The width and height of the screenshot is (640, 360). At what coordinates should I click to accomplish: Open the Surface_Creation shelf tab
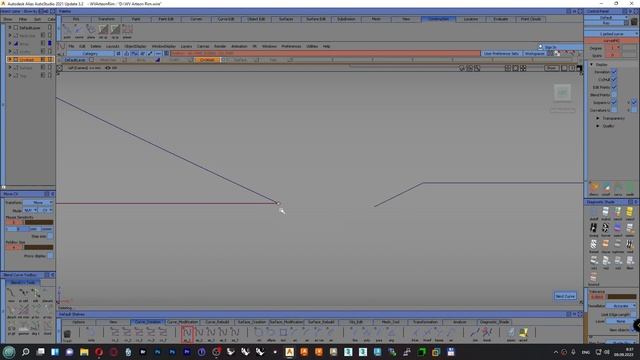click(251, 322)
